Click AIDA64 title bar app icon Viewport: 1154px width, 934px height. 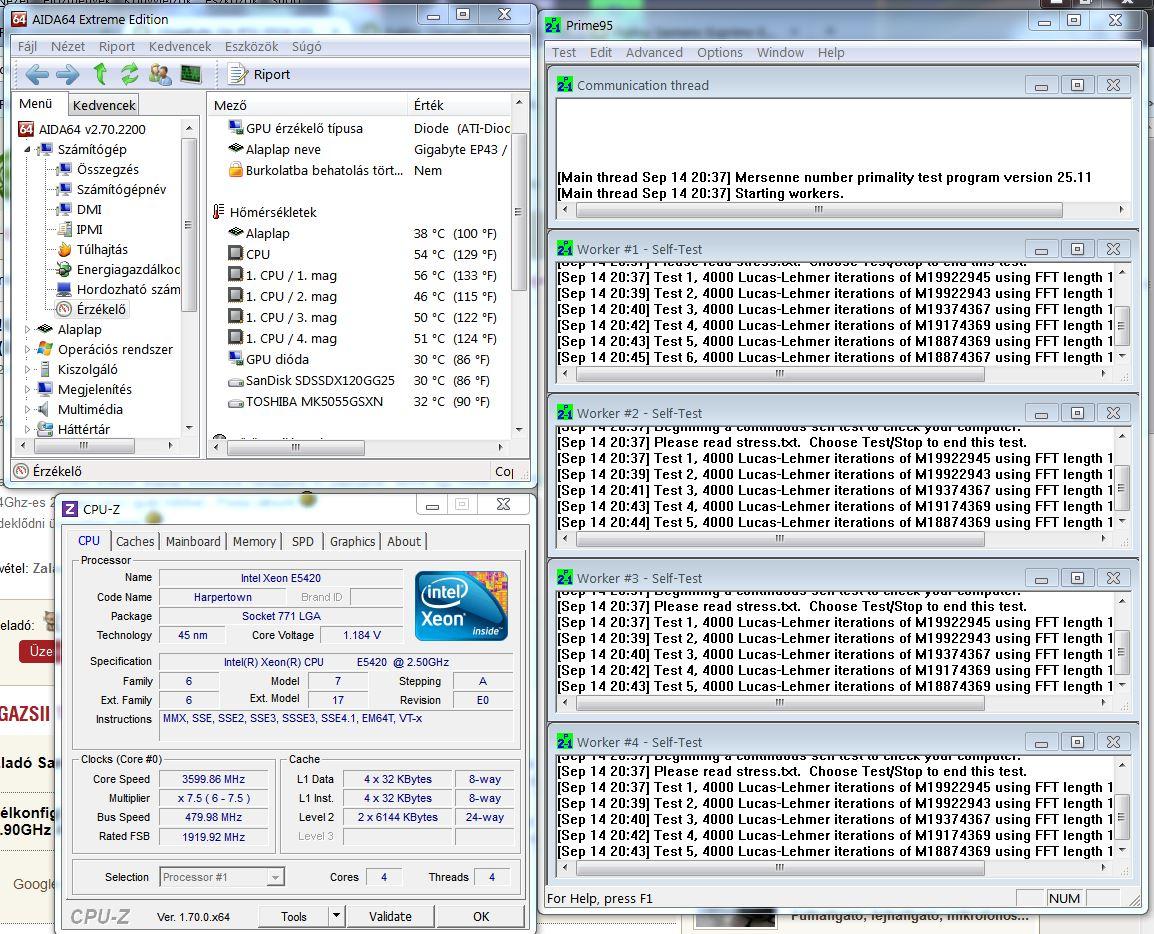19,19
